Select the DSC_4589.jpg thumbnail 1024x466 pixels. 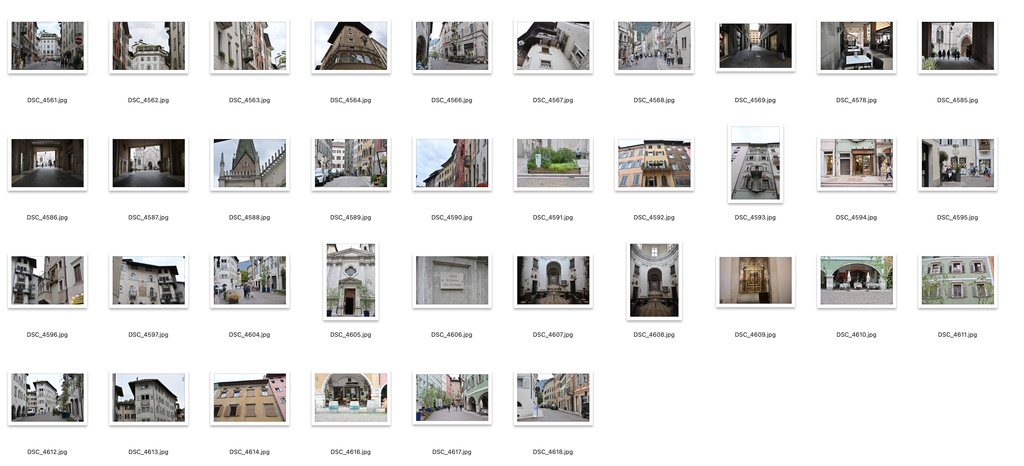pyautogui.click(x=351, y=163)
